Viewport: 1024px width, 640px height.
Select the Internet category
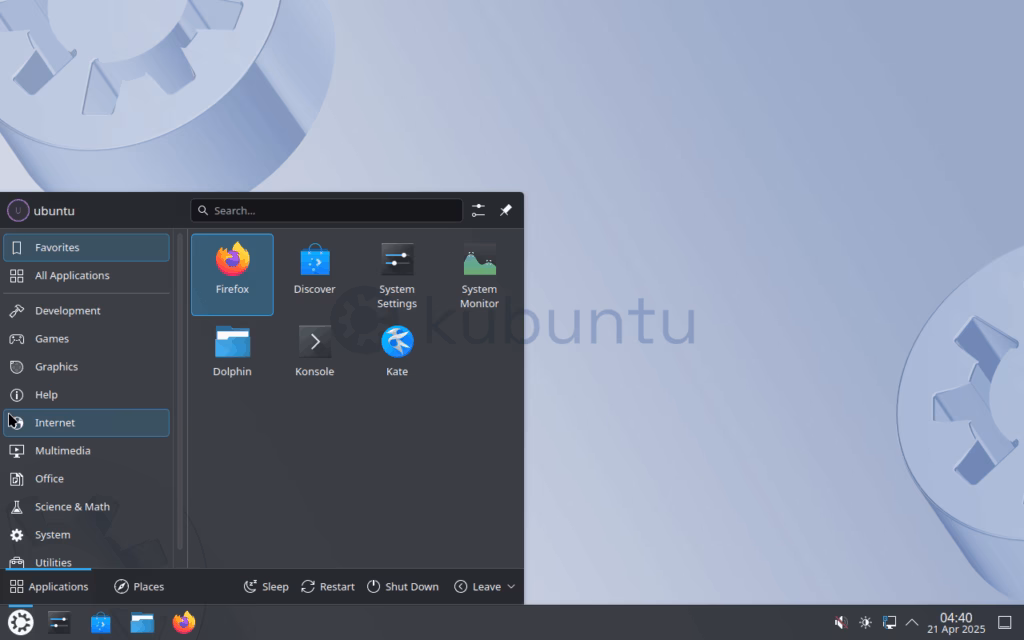pyautogui.click(x=86, y=423)
